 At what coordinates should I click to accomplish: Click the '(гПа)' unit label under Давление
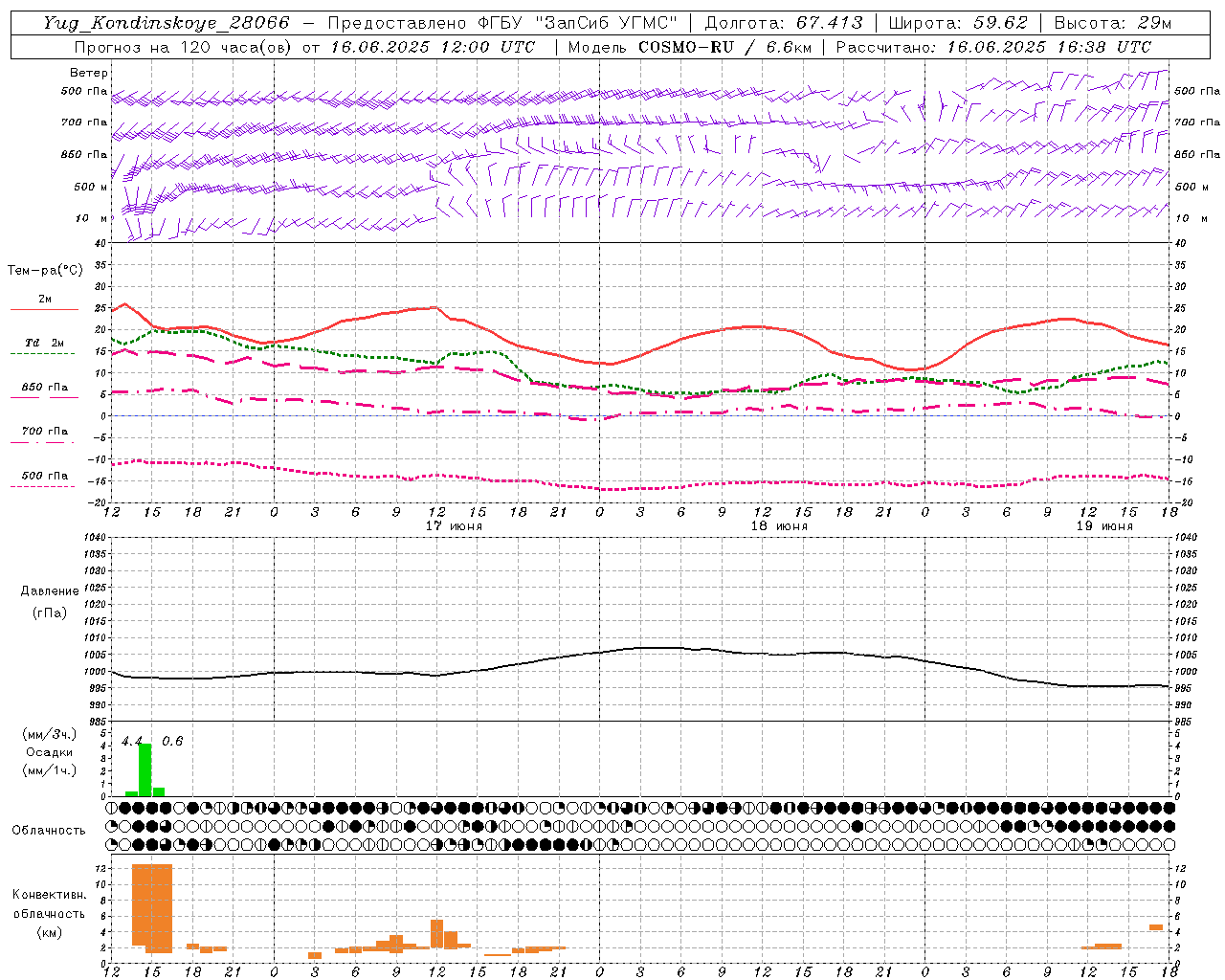click(x=50, y=612)
